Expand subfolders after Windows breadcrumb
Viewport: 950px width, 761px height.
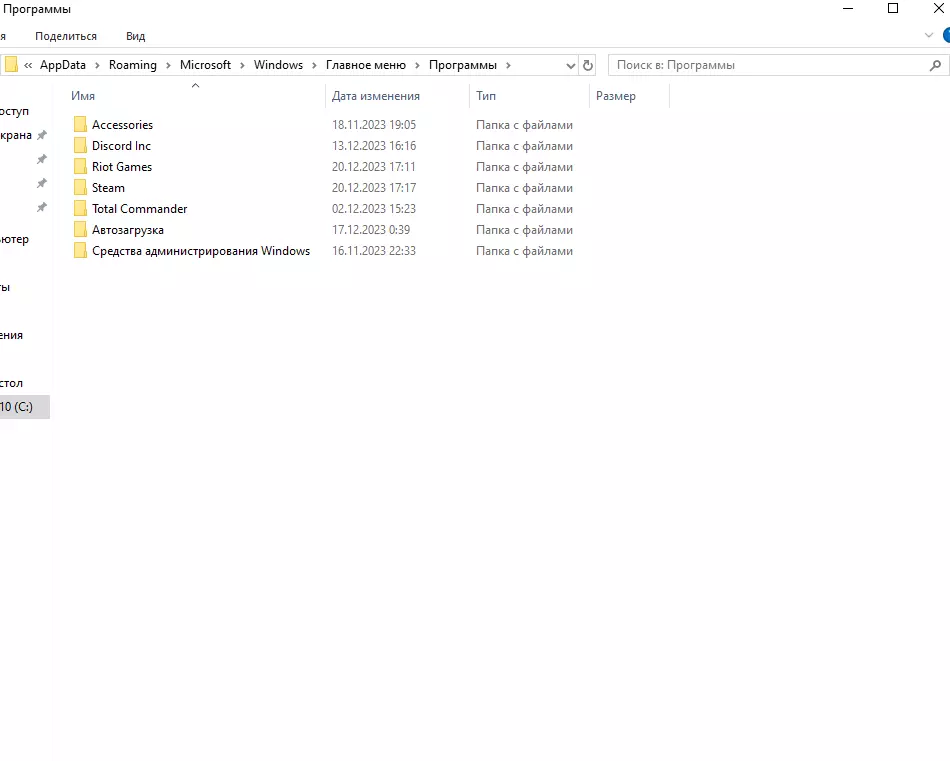point(314,65)
